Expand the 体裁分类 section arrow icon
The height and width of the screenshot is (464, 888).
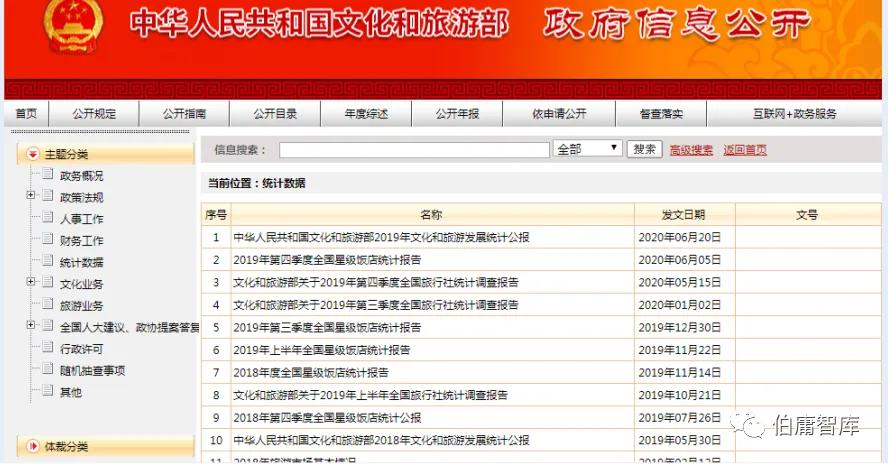[x=33, y=446]
